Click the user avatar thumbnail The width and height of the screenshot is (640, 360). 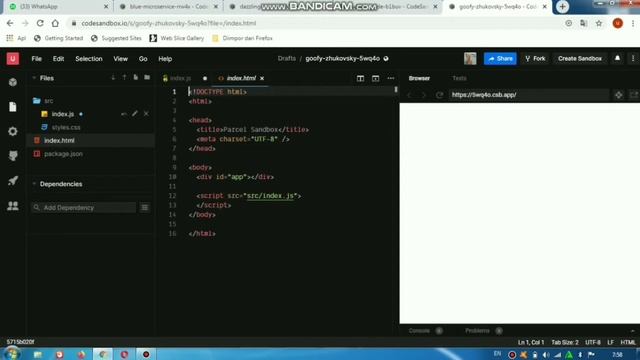click(470, 58)
